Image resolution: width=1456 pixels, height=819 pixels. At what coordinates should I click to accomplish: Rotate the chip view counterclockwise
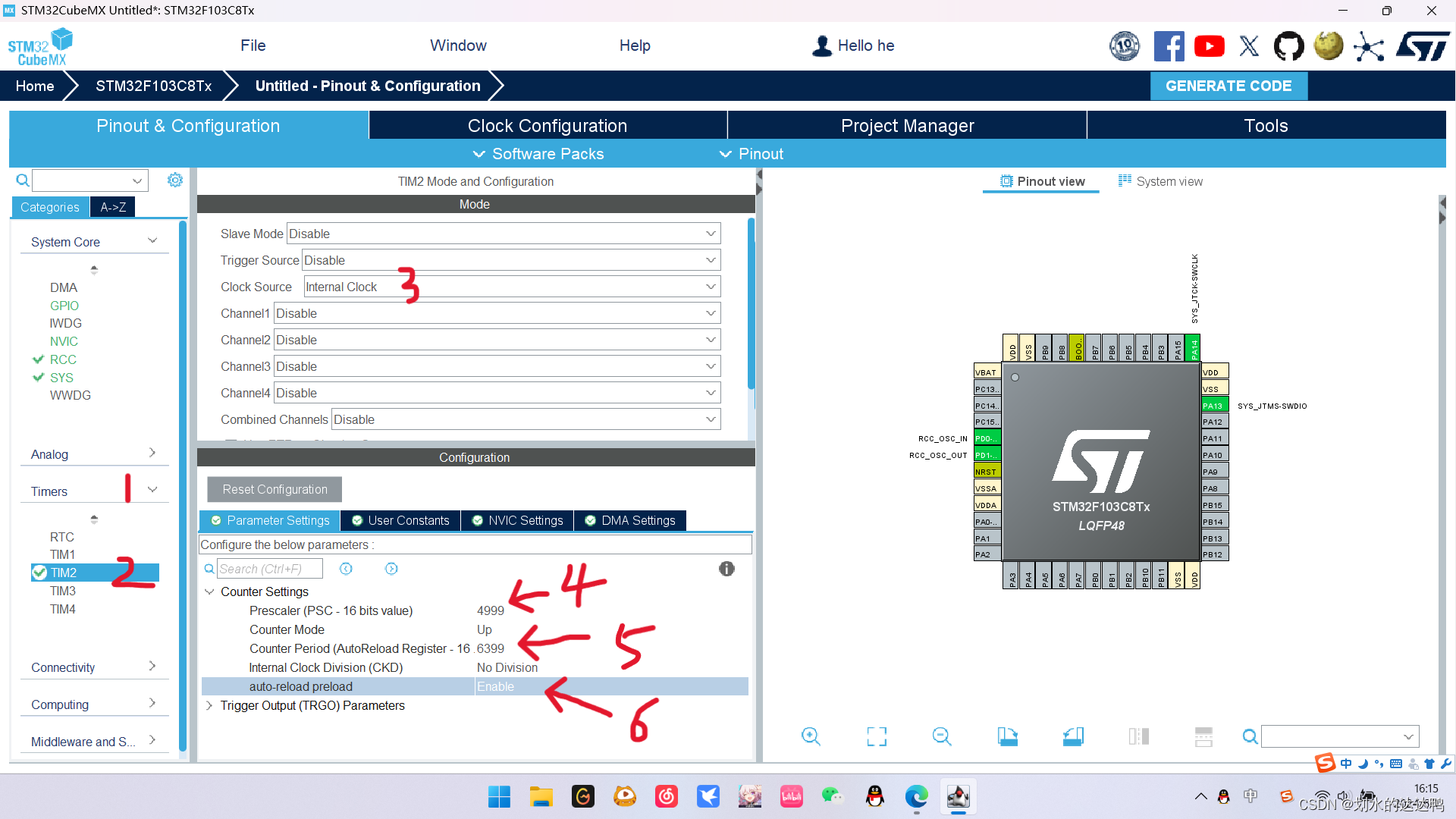click(1073, 736)
